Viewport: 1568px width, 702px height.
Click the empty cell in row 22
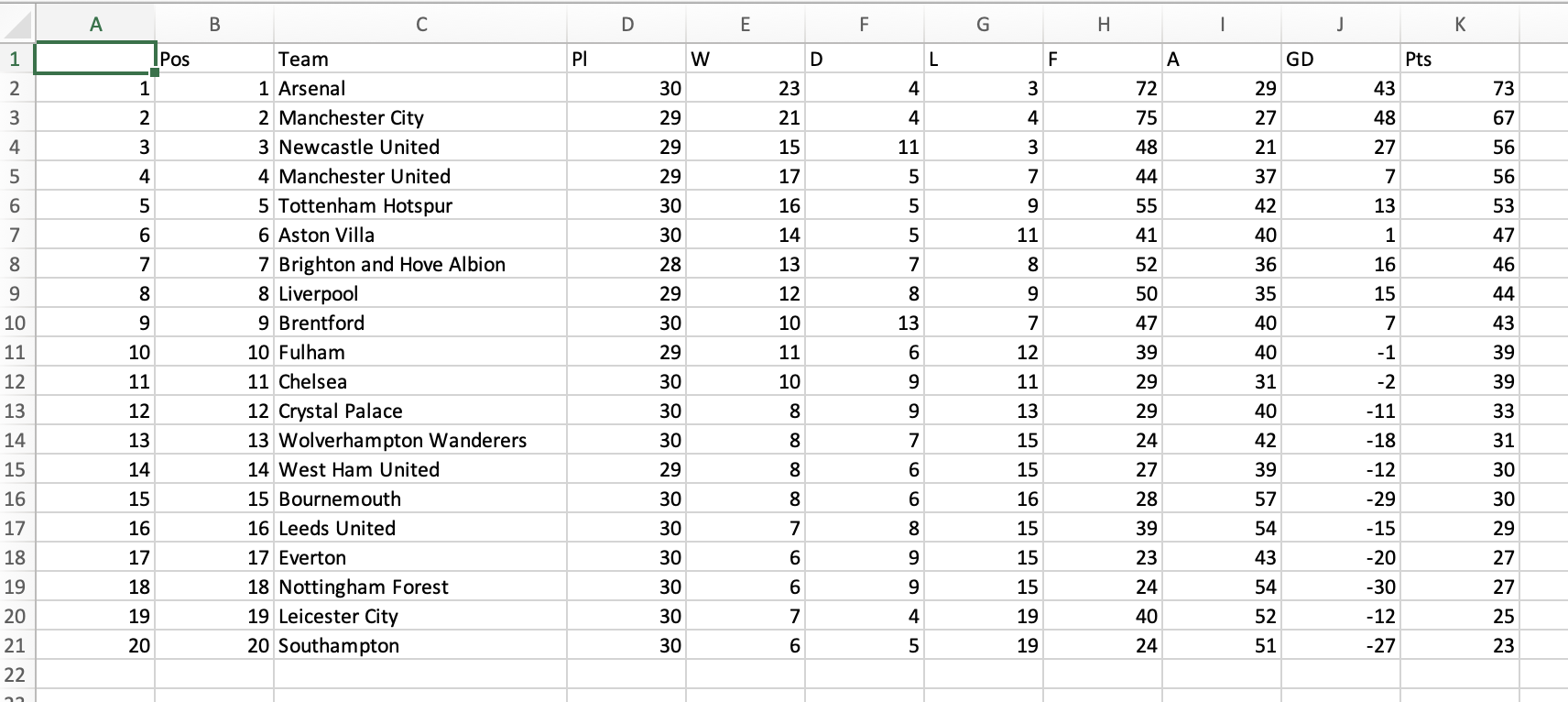[x=421, y=675]
